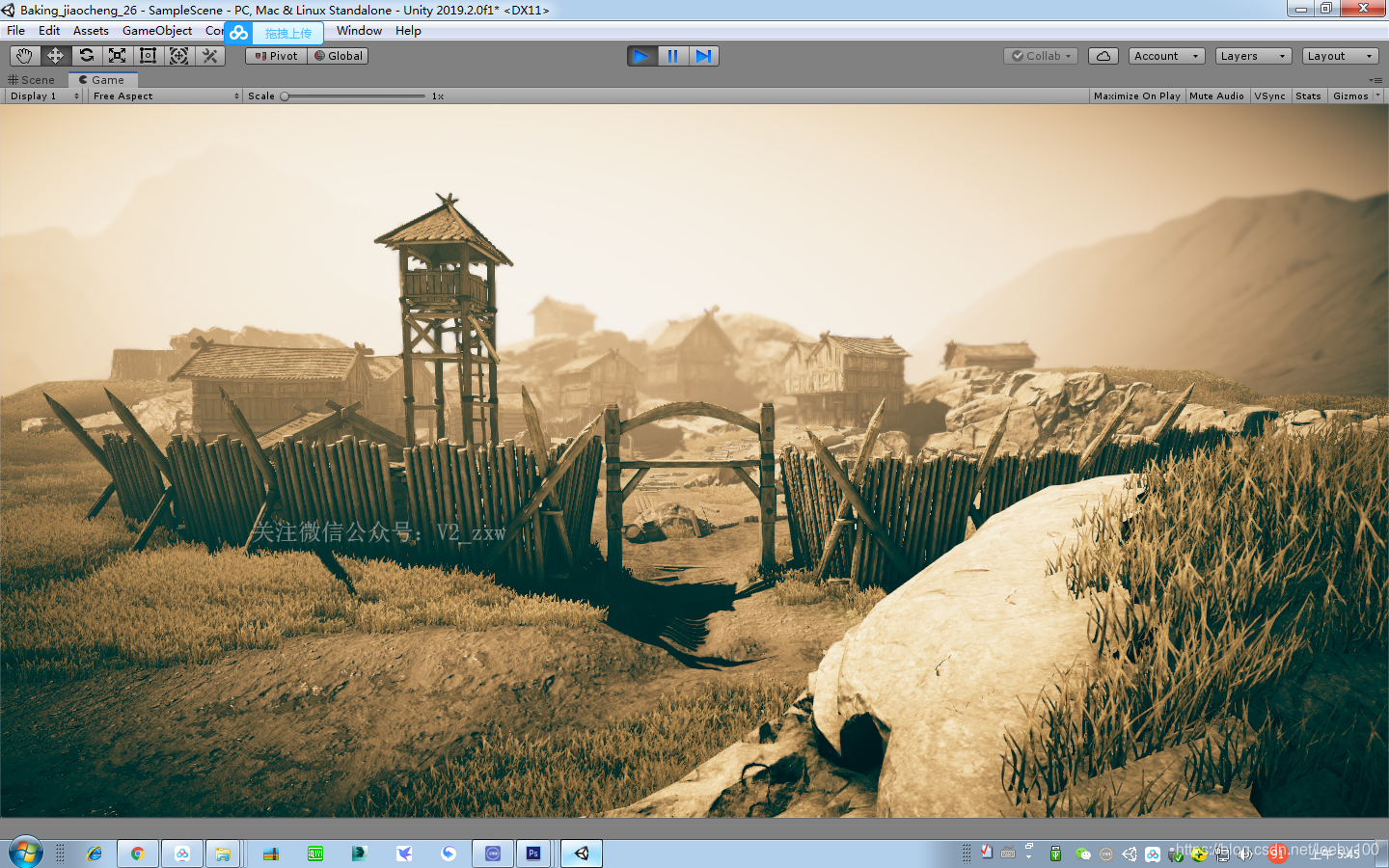Viewport: 1389px width, 868px height.
Task: Open the File menu
Action: coord(16,31)
